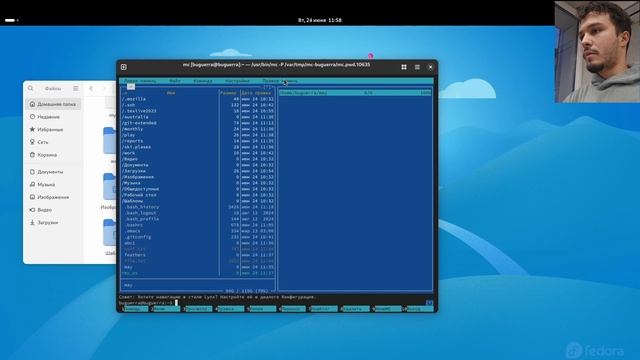Click the F1 Помощь function key button
The width and height of the screenshot is (640, 360).
(134, 309)
